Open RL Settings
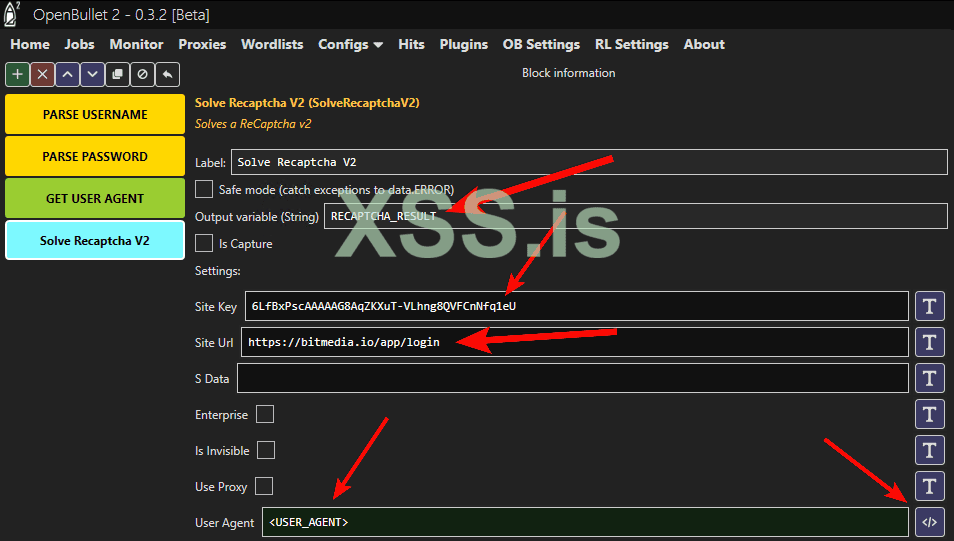The width and height of the screenshot is (954, 541). click(x=632, y=44)
